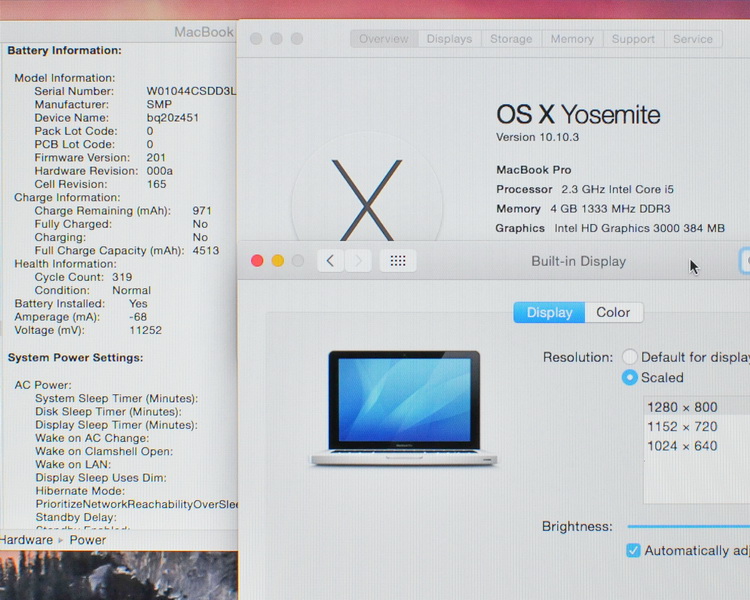Viewport: 750px width, 600px height.
Task: Click Full Charge Capacity value 4513
Action: [x=206, y=250]
